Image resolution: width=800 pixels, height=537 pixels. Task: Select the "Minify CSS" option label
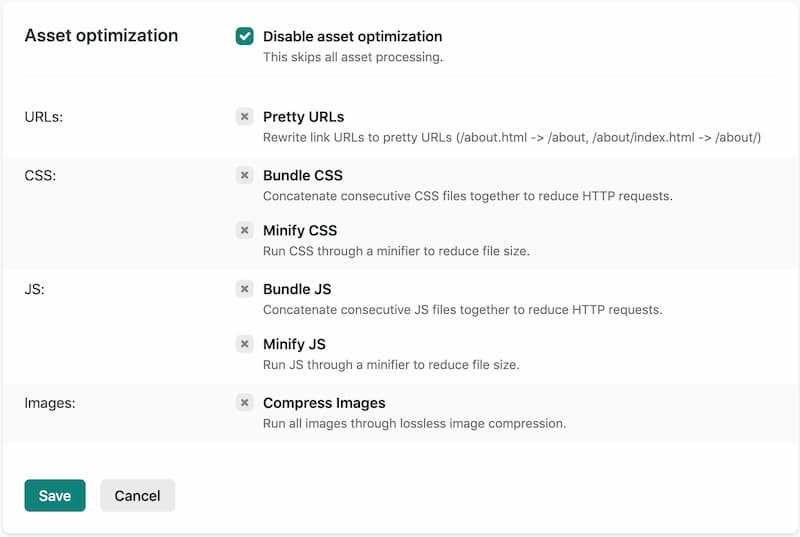tap(300, 230)
